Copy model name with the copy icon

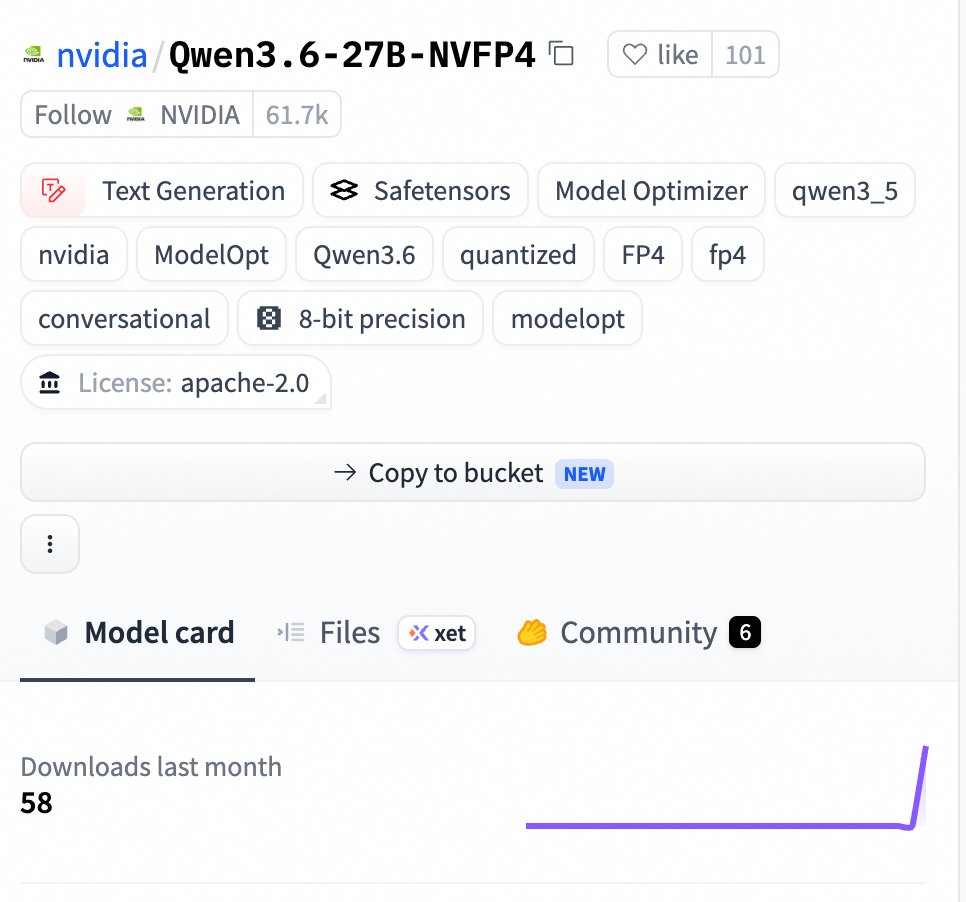click(561, 54)
